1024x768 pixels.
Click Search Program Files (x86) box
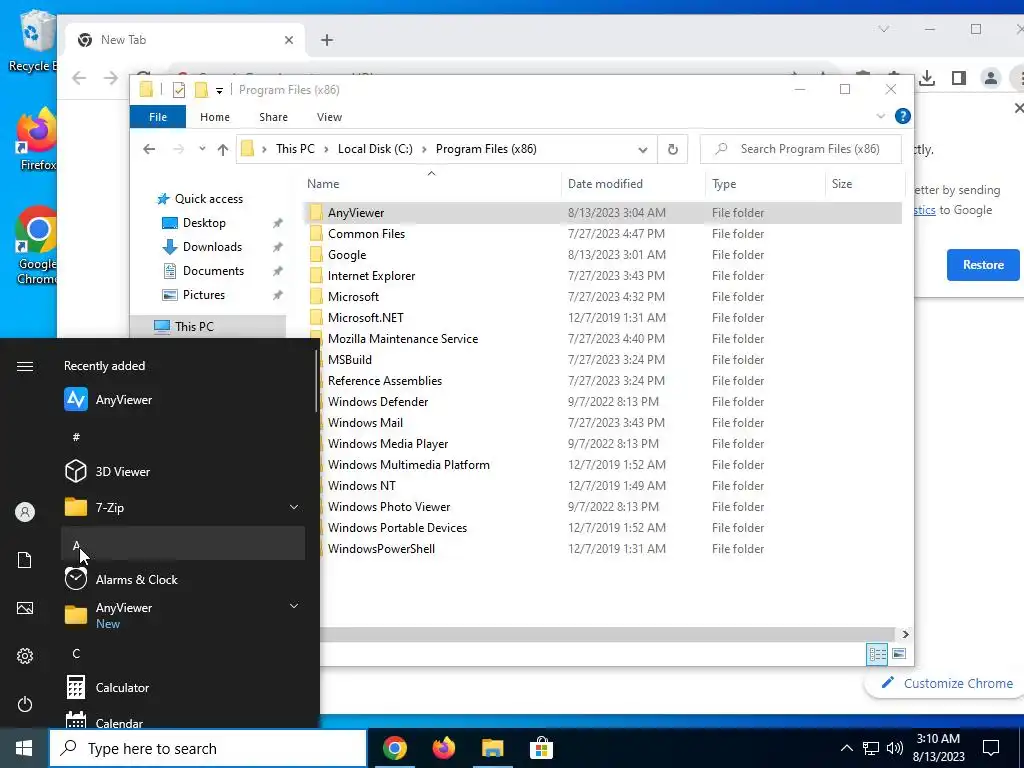pos(801,149)
